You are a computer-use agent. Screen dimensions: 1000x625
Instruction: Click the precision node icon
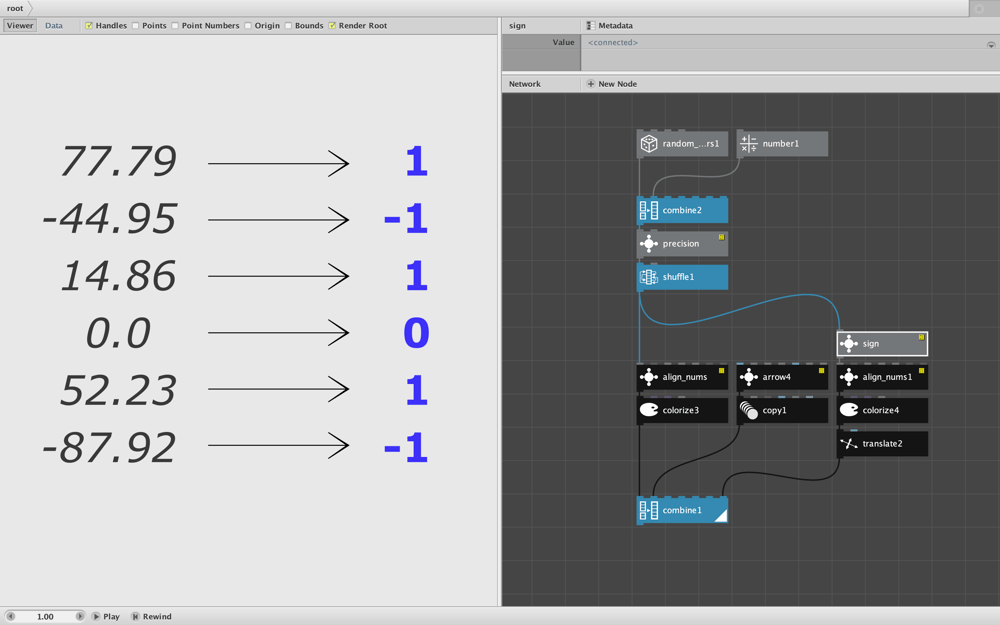coord(649,244)
